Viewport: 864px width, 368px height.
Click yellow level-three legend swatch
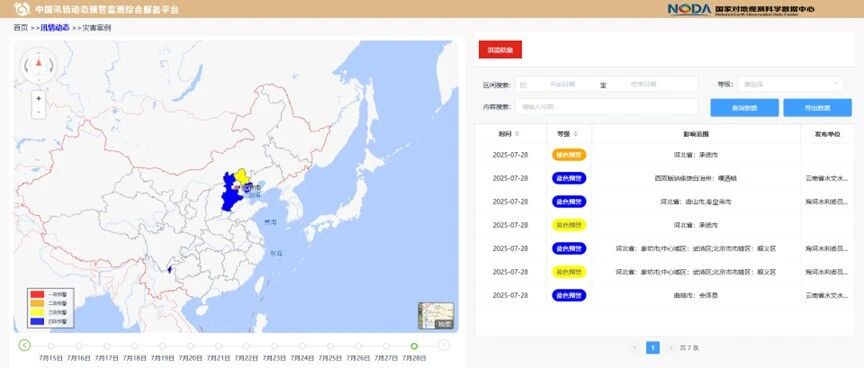tap(37, 312)
